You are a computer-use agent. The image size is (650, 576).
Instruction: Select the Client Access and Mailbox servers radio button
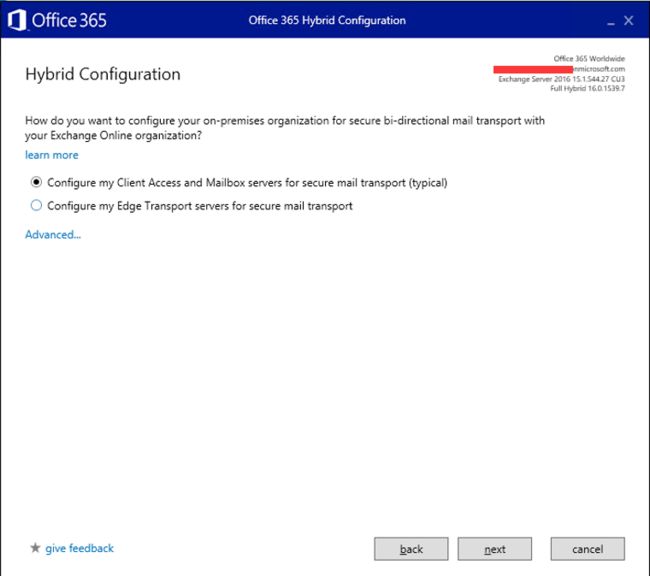37,183
